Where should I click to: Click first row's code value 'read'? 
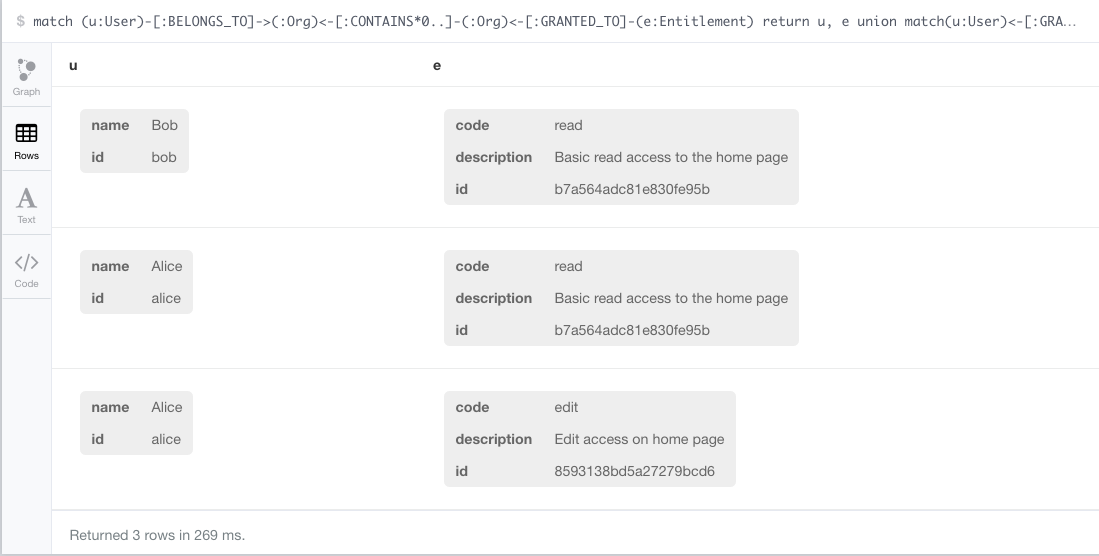click(x=568, y=125)
